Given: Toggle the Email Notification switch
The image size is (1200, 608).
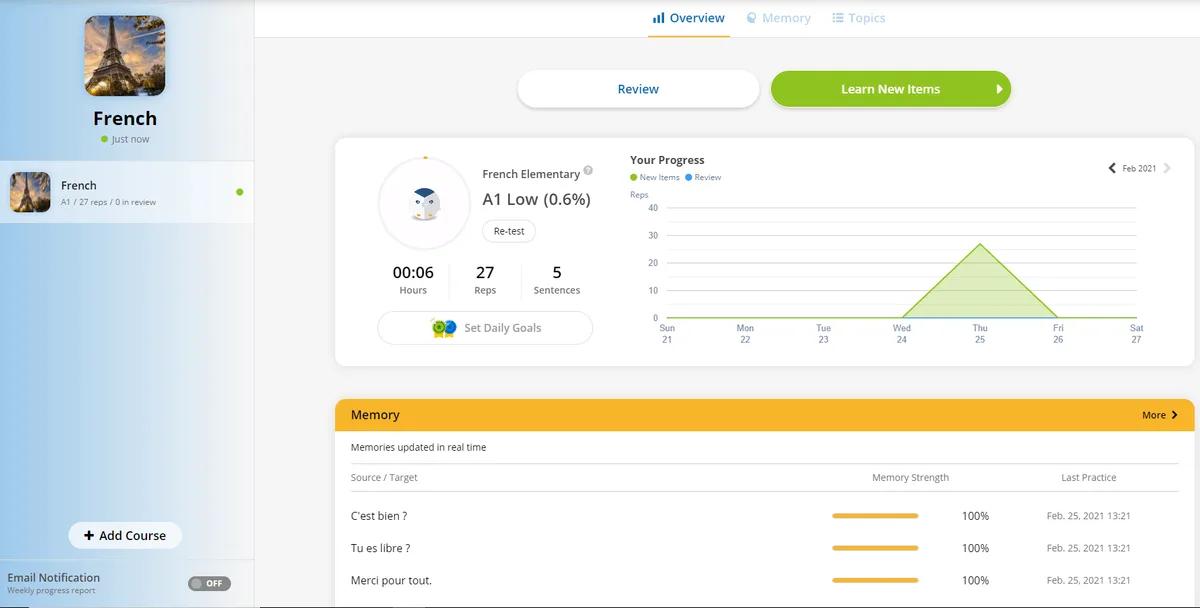Looking at the screenshot, I should (209, 583).
